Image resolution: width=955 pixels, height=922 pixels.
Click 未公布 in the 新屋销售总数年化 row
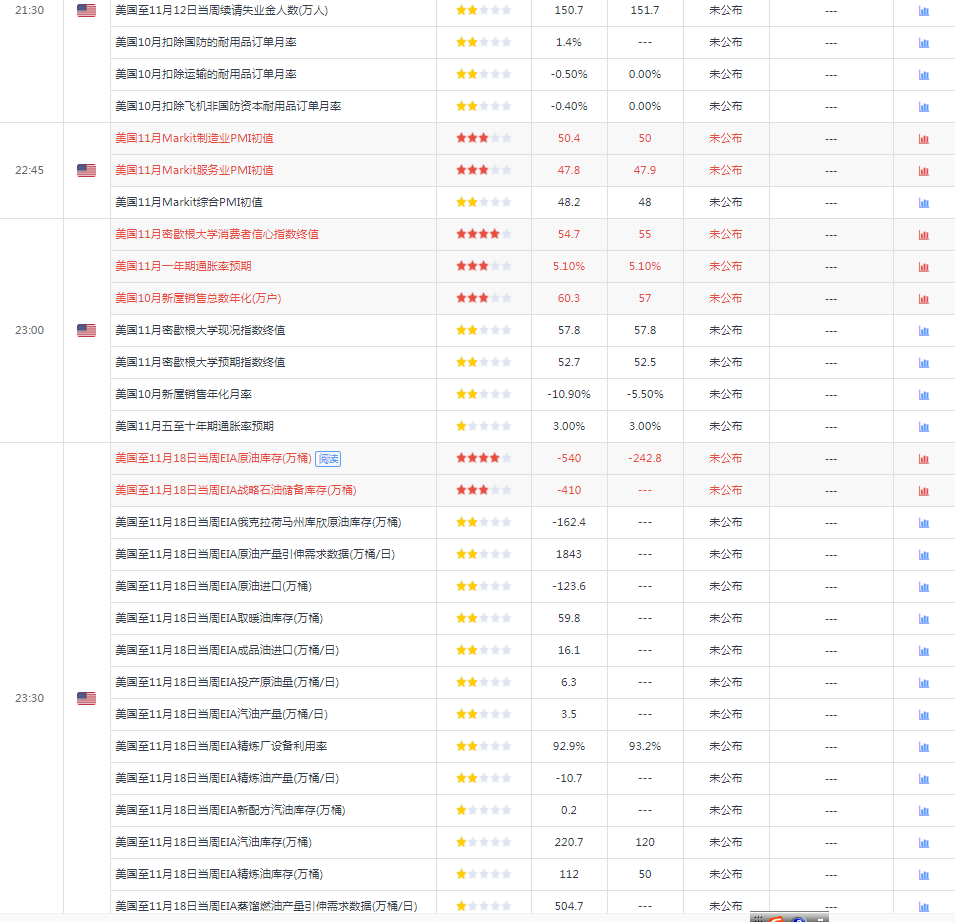click(725, 298)
